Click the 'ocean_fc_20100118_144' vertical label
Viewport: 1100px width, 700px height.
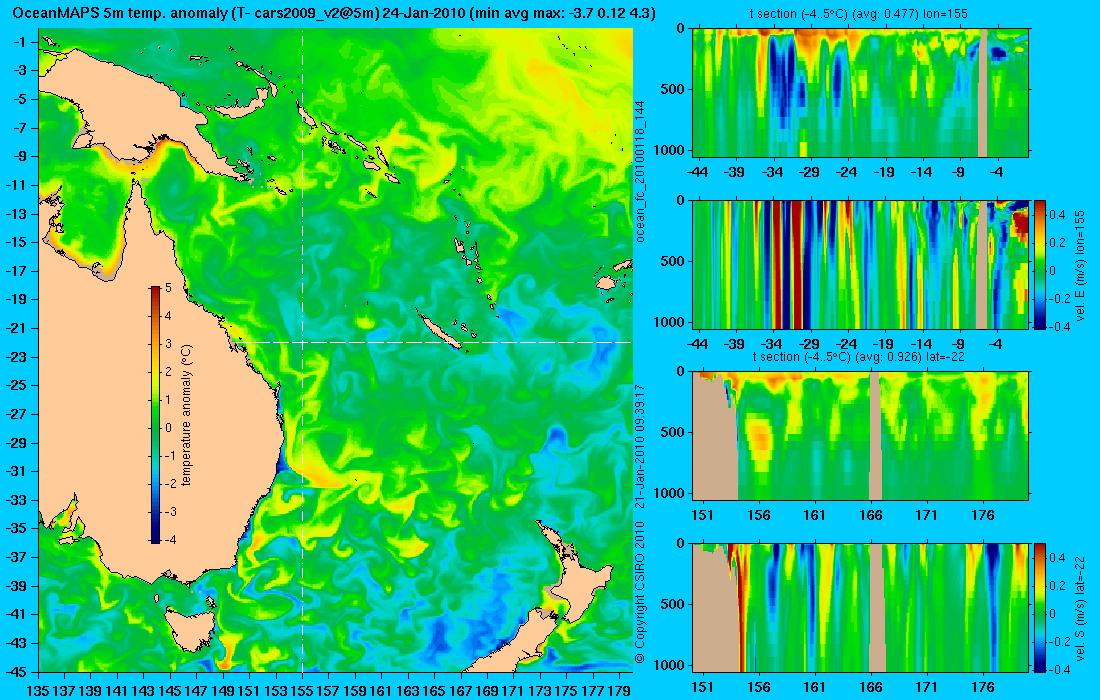coord(640,172)
